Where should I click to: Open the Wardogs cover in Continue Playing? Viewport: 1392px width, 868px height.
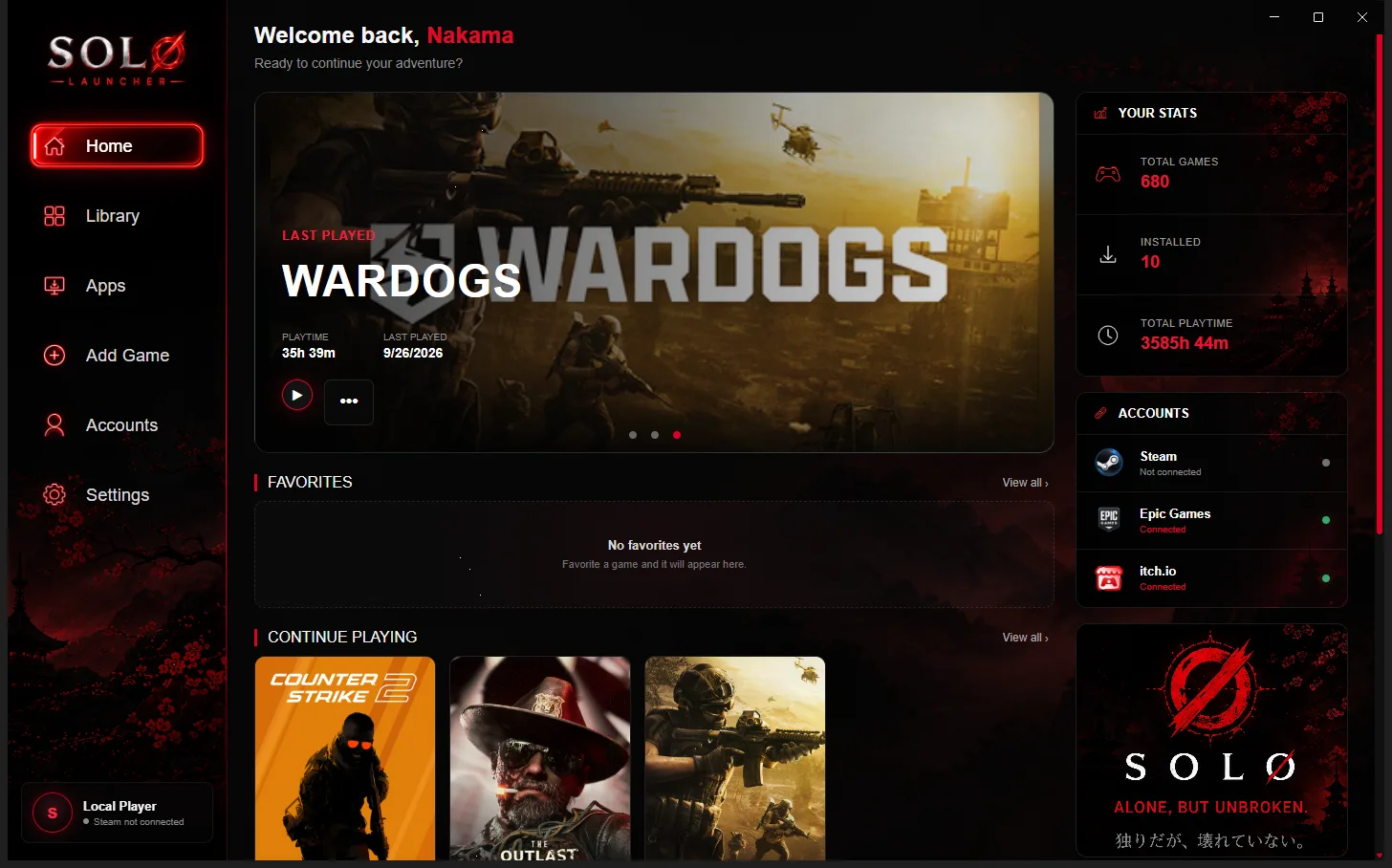coord(735,758)
